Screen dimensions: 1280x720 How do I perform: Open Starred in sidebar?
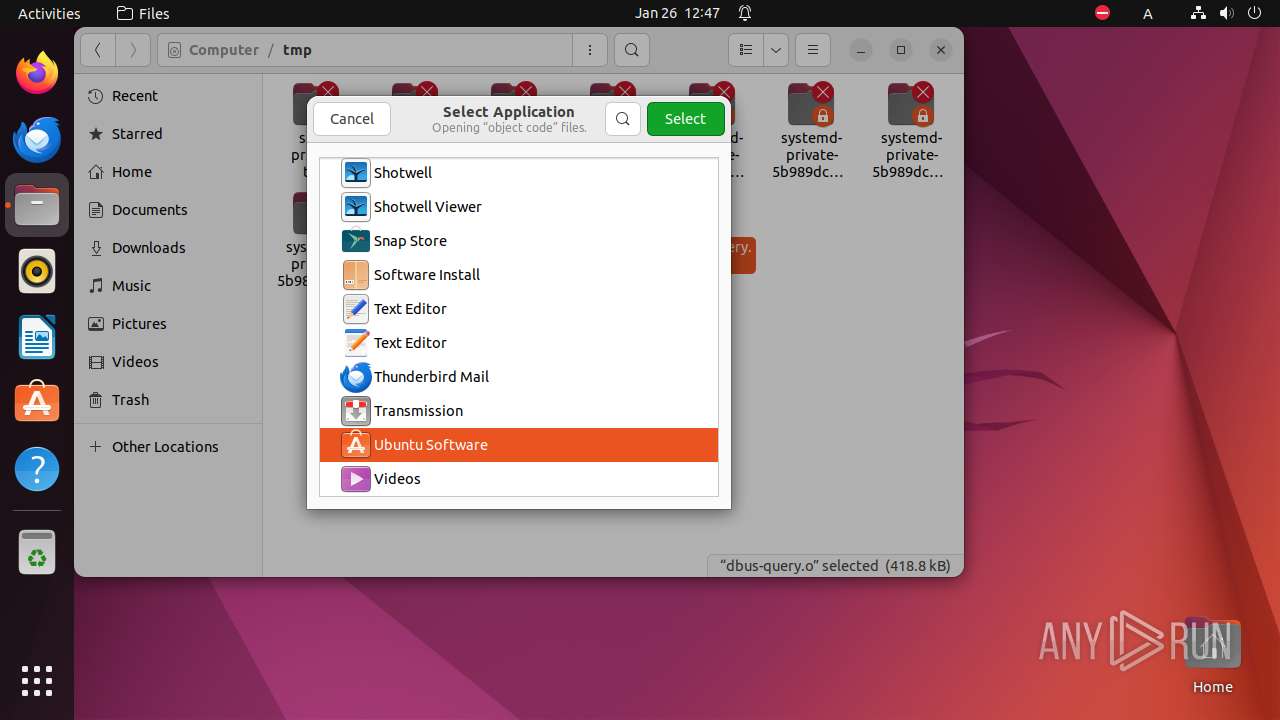[x=168, y=134]
